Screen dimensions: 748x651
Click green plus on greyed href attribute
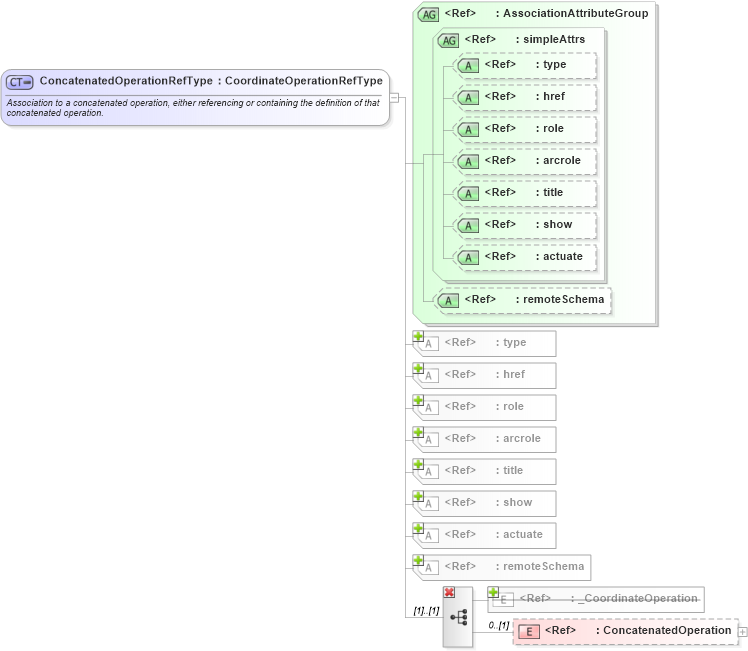pos(418,368)
